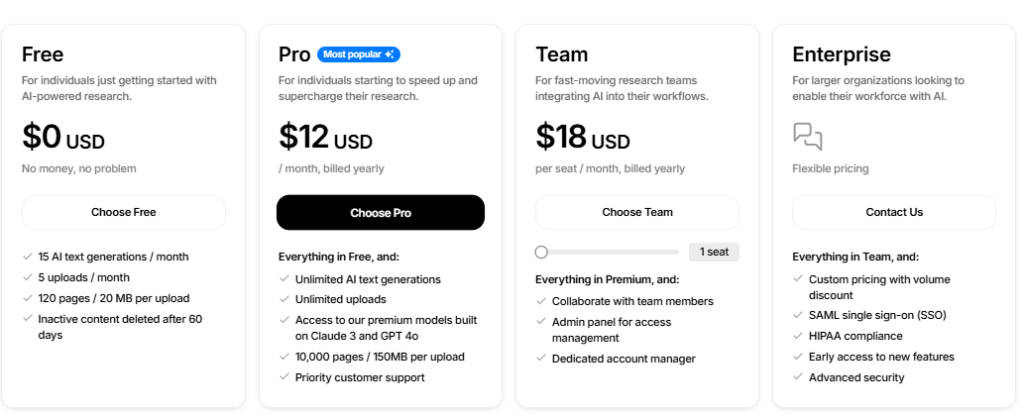Click checkmark beside SAML single sign-on
This screenshot has height=419, width=1024.
coord(797,315)
